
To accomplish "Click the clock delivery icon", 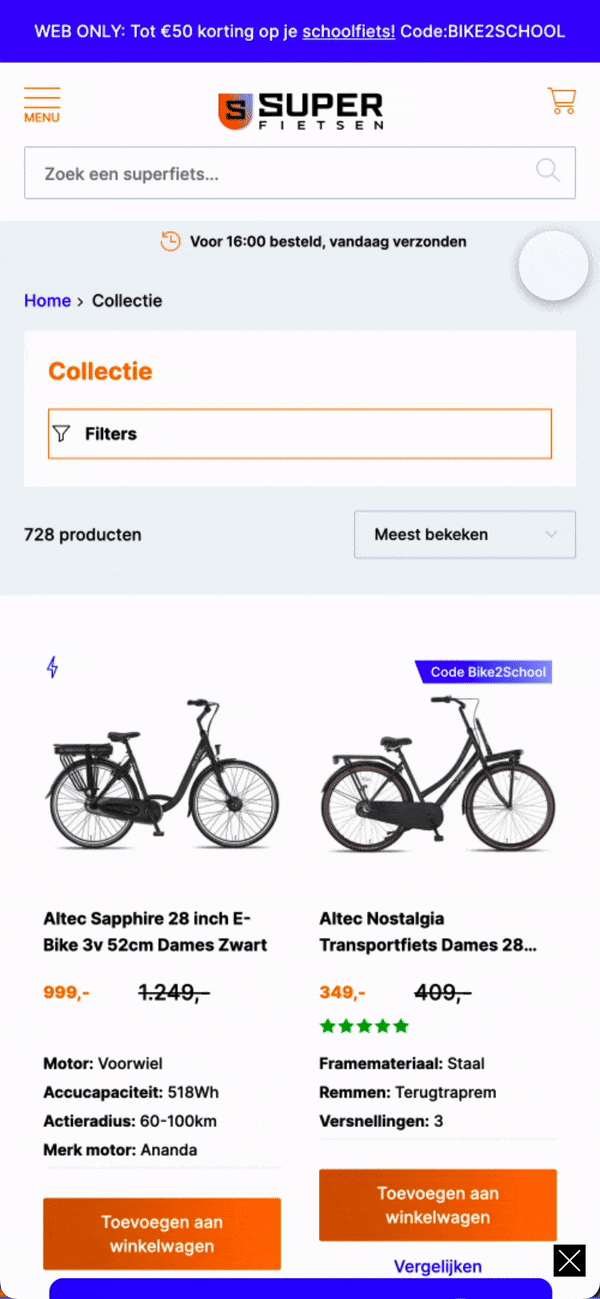I will coord(171,241).
